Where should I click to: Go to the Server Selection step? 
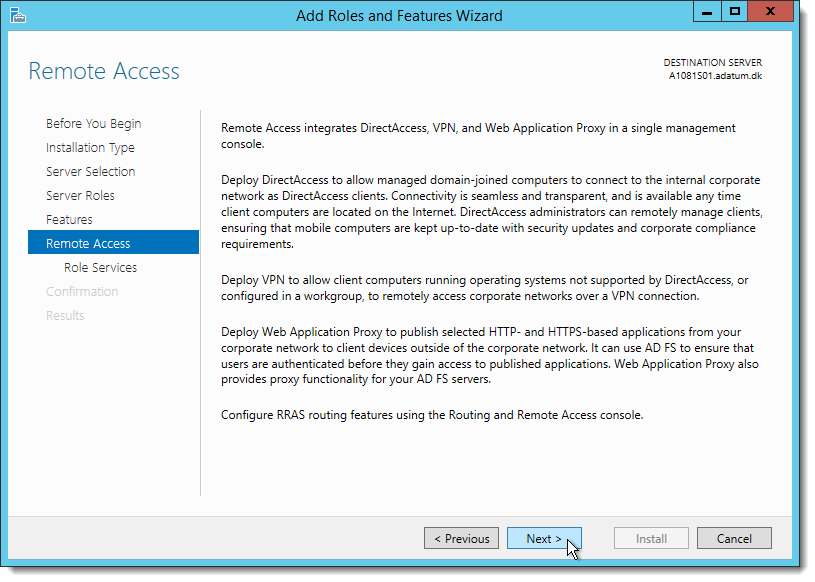coord(90,171)
